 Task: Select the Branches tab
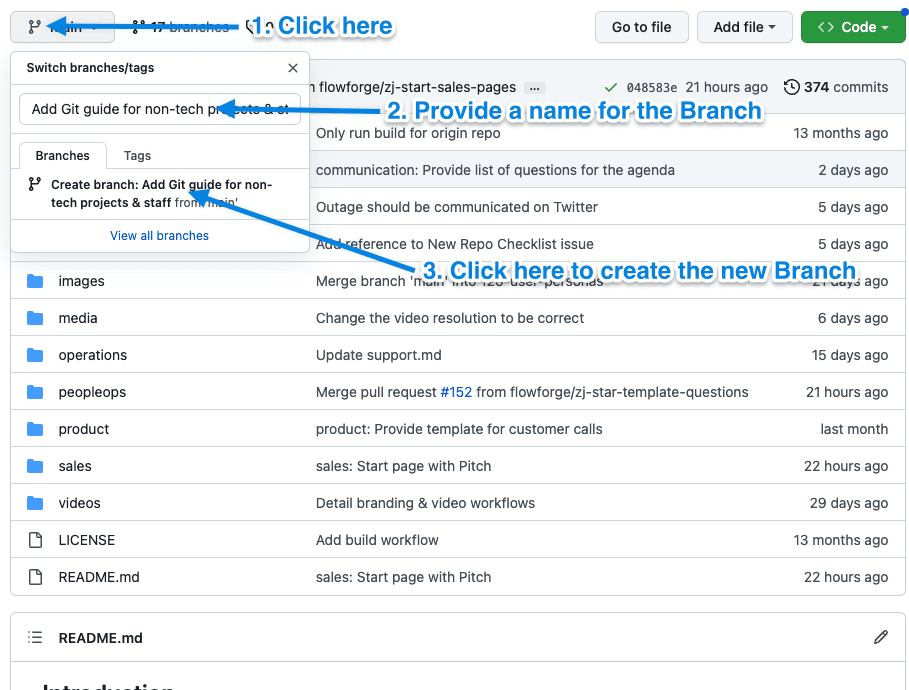coord(62,155)
